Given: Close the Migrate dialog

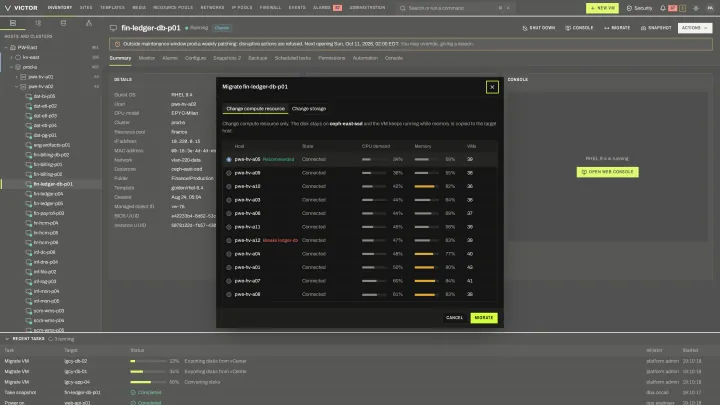Looking at the screenshot, I should tap(492, 87).
